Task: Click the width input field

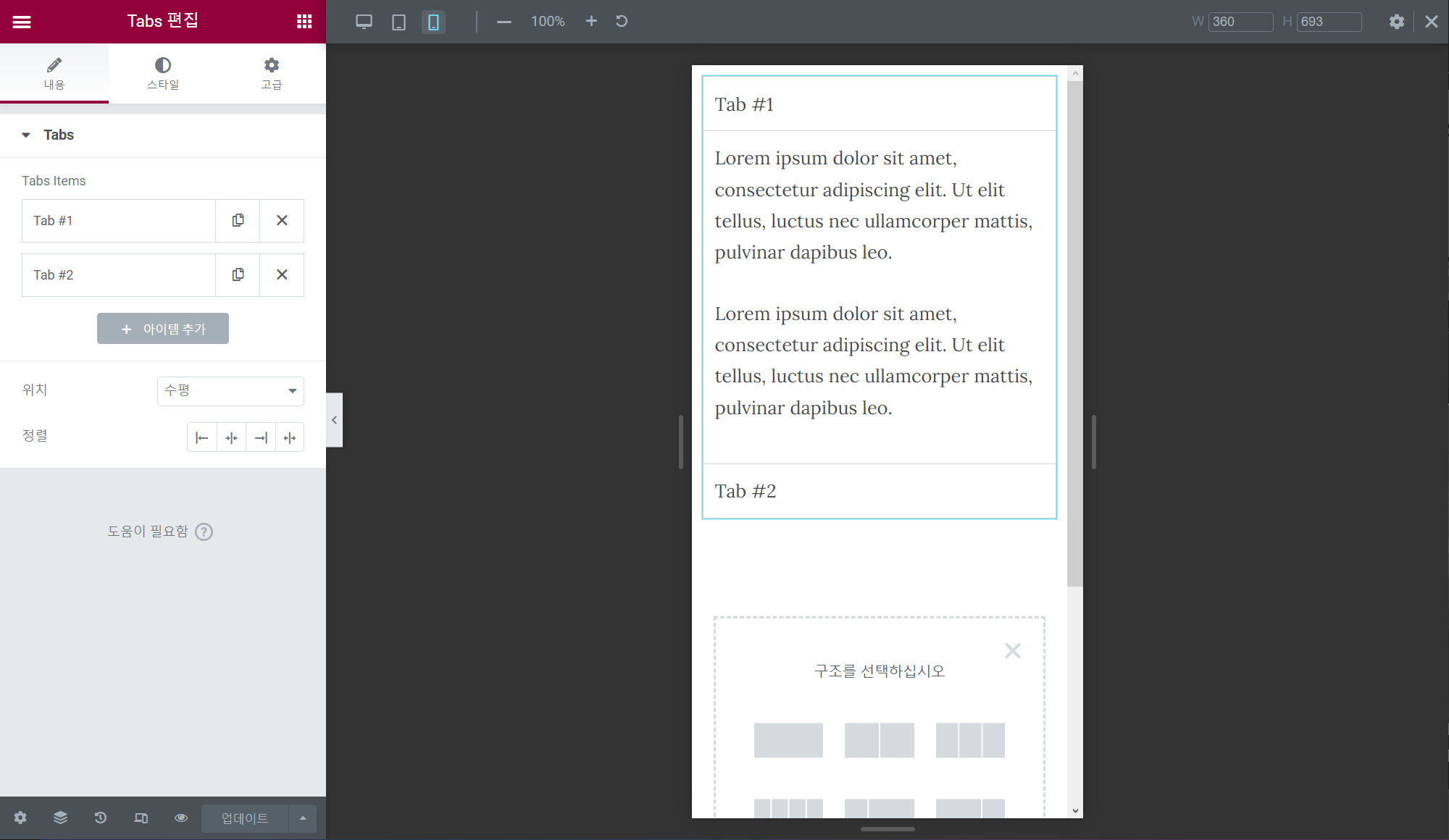Action: (1240, 22)
